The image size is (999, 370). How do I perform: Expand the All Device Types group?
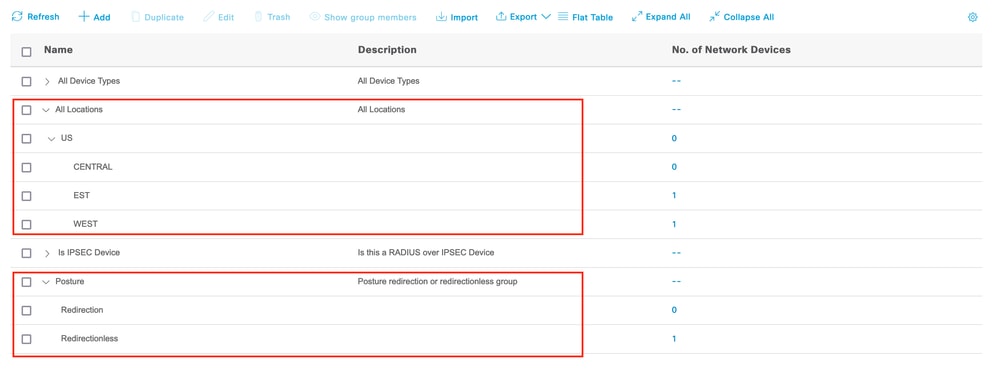(x=47, y=82)
